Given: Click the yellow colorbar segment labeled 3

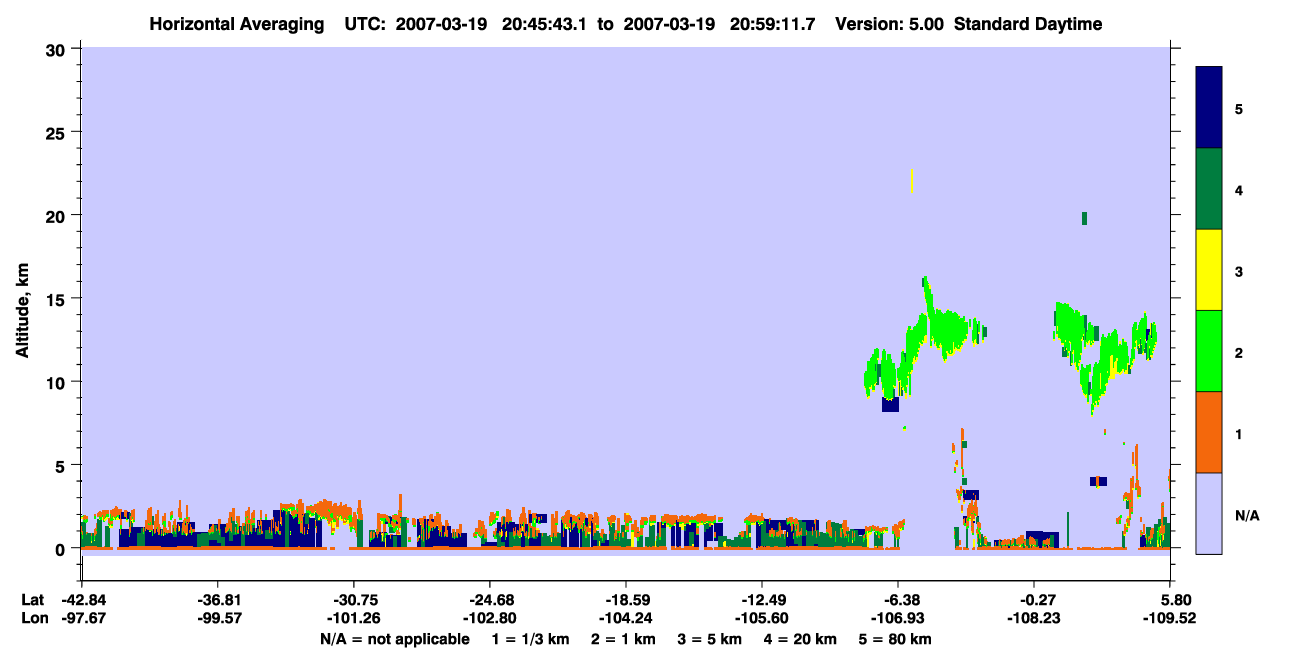Looking at the screenshot, I should pyautogui.click(x=1209, y=270).
